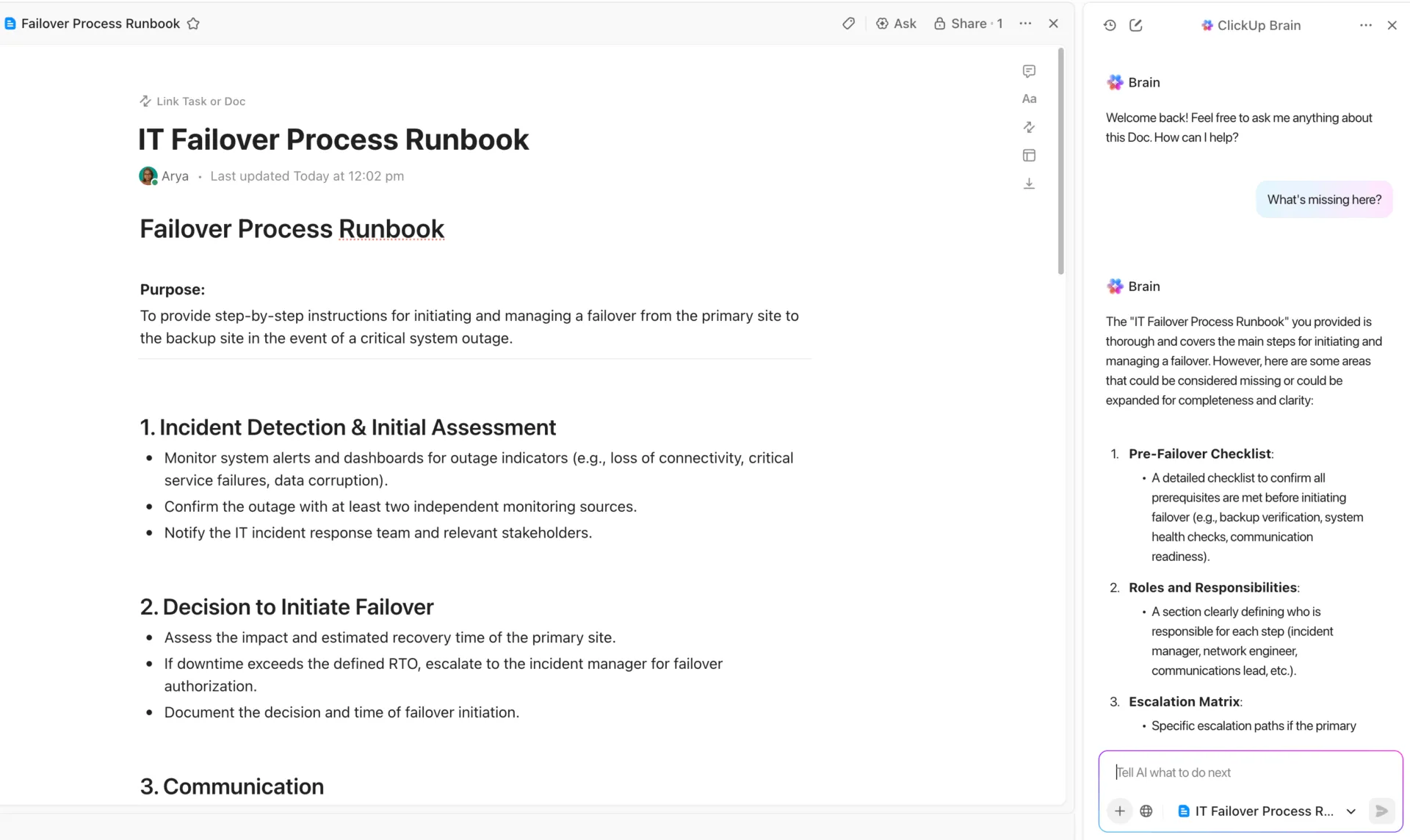Click the download export icon
1410x840 pixels.
pos(1029,184)
